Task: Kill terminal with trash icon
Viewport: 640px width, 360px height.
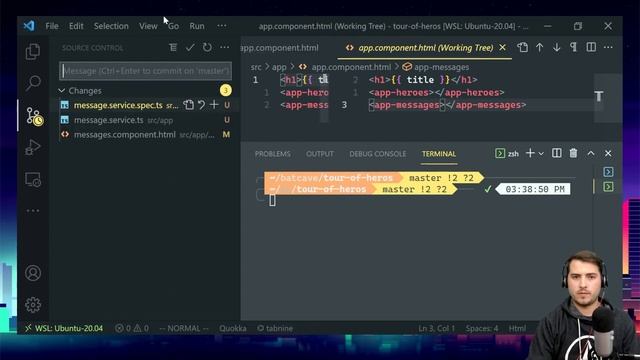Action: coord(573,153)
